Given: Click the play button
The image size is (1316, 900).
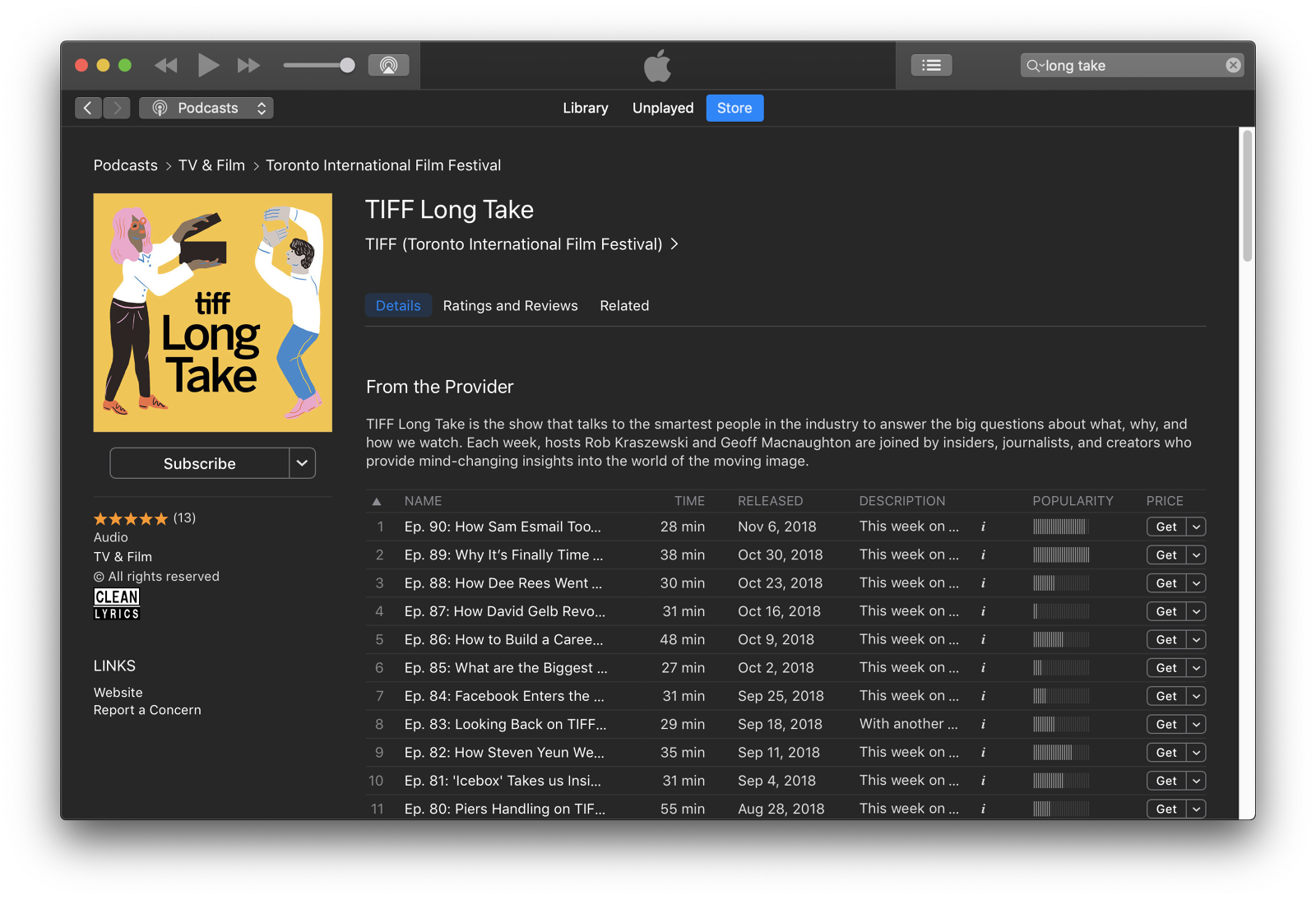Looking at the screenshot, I should tap(208, 65).
